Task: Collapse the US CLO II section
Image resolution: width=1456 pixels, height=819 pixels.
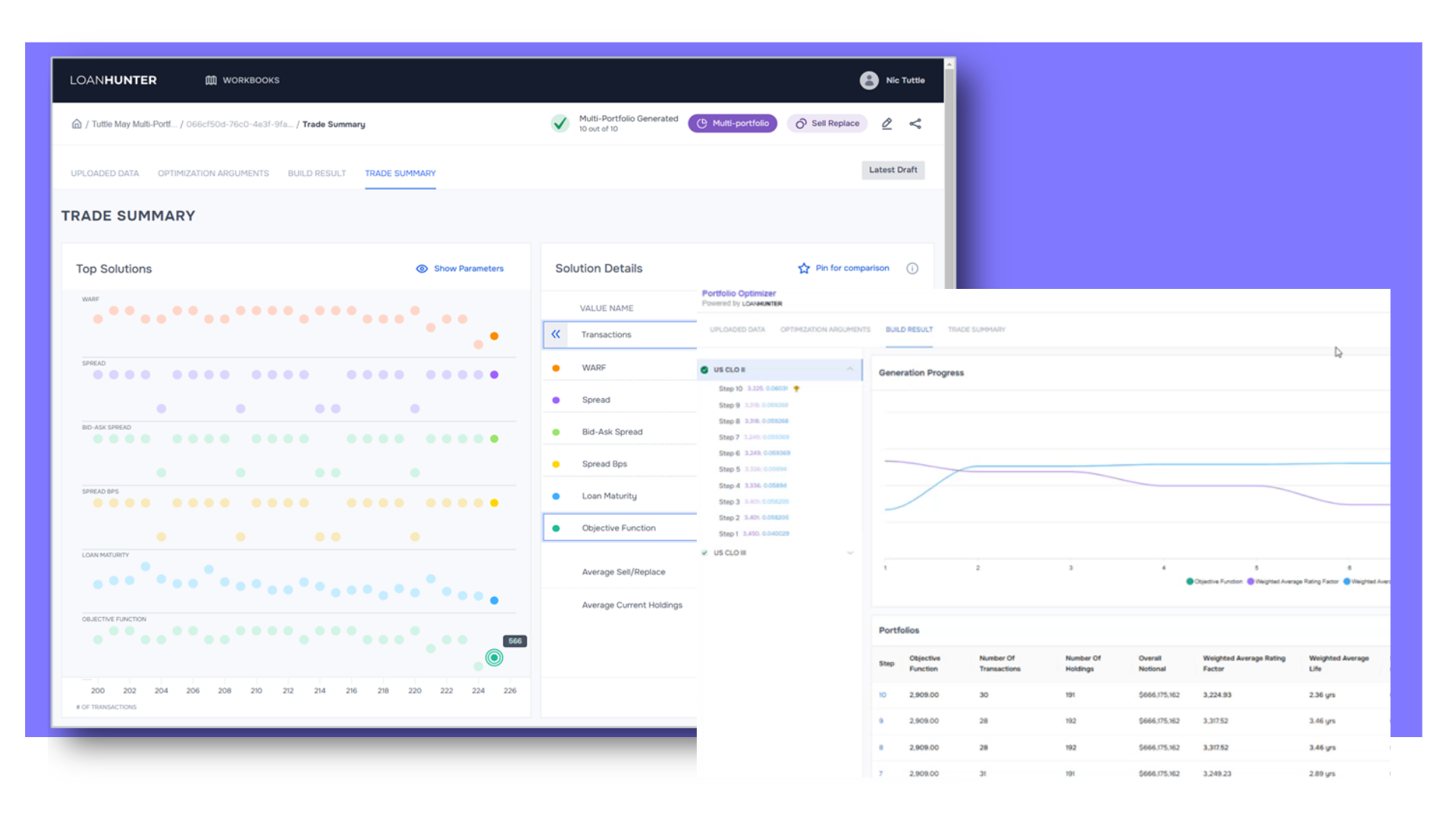Action: click(x=850, y=369)
